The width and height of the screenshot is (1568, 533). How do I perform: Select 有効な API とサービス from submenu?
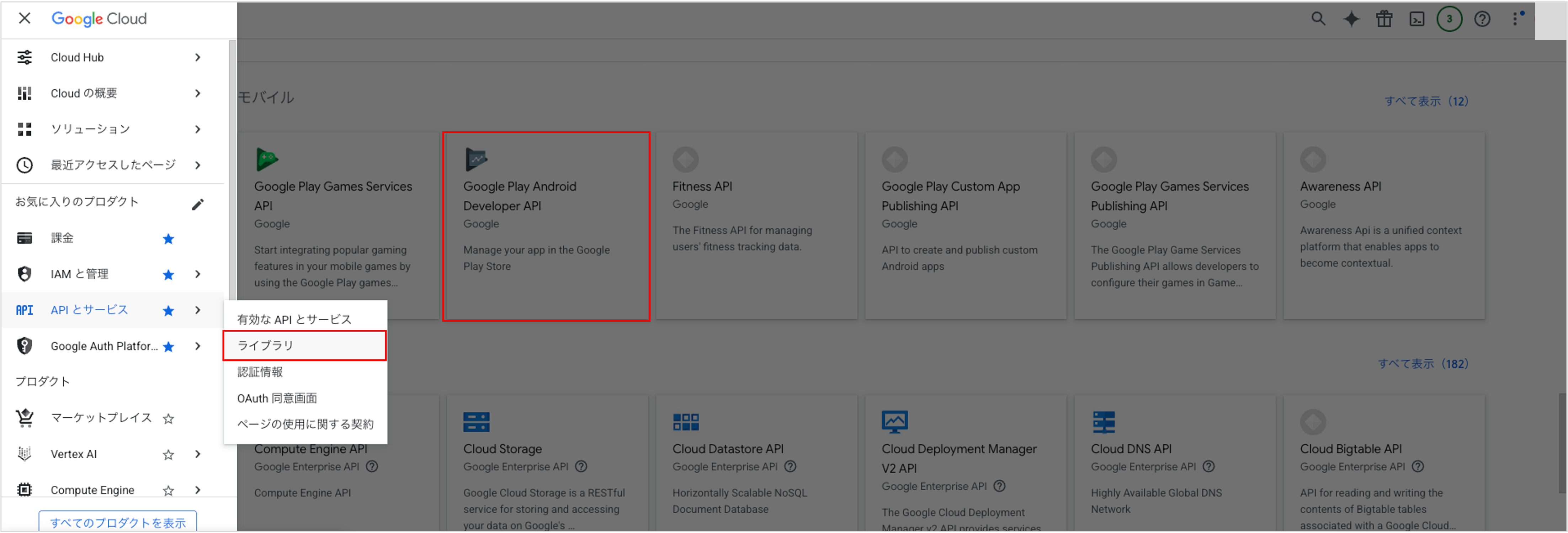(x=305, y=319)
